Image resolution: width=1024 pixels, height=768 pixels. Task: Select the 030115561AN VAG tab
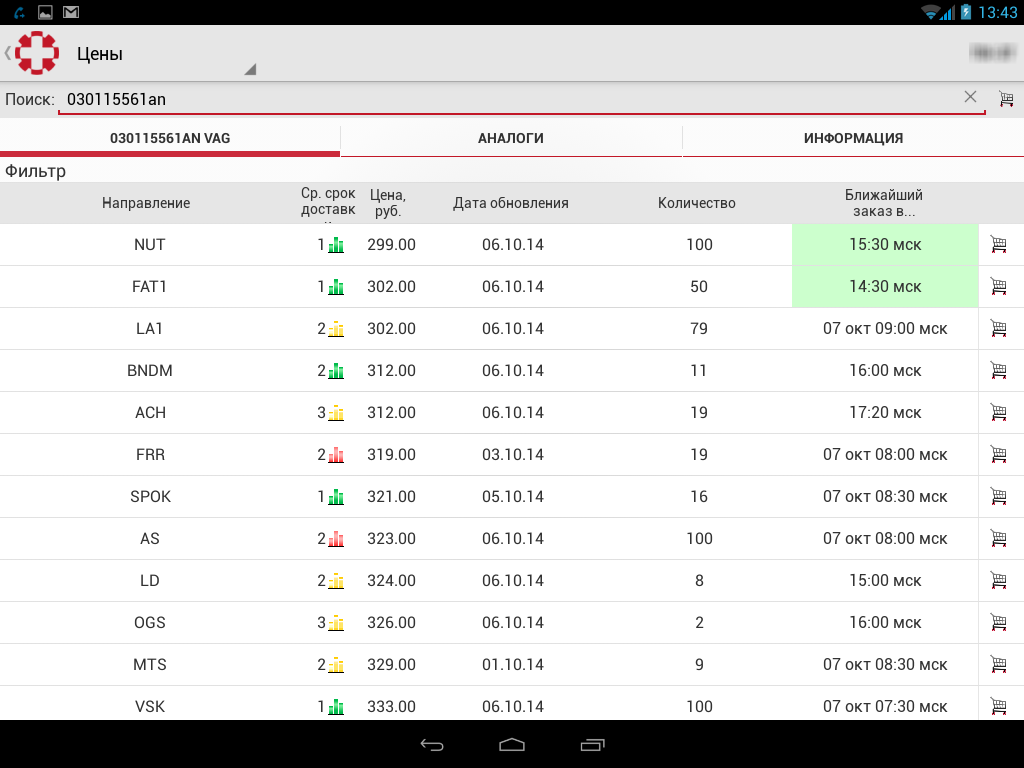[x=170, y=139]
